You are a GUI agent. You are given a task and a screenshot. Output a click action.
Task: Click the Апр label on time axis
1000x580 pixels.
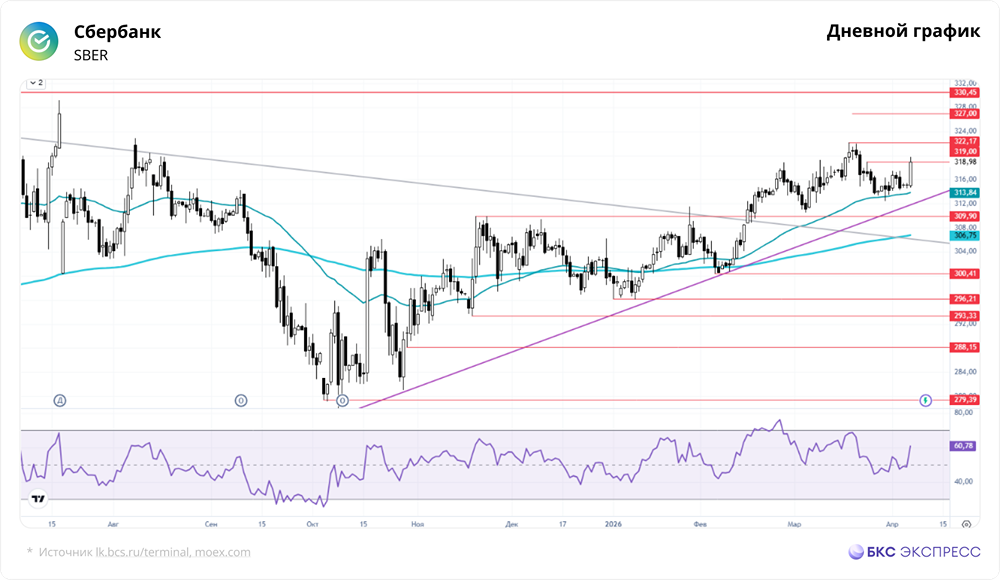[x=892, y=524]
